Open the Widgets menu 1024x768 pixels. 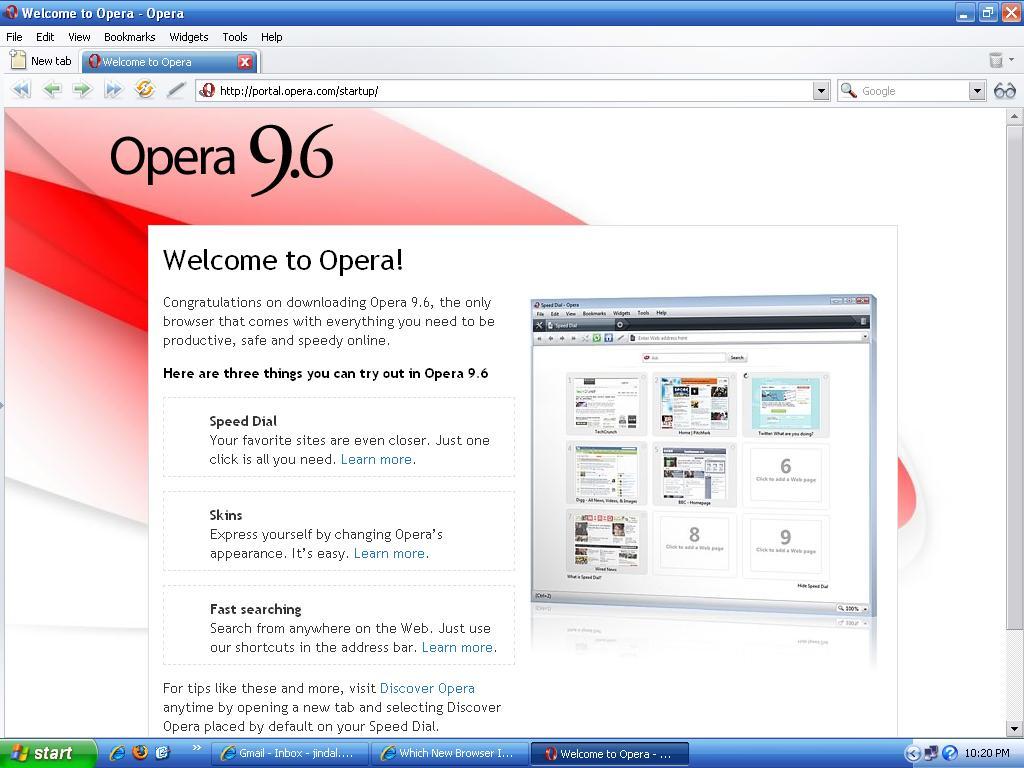189,37
